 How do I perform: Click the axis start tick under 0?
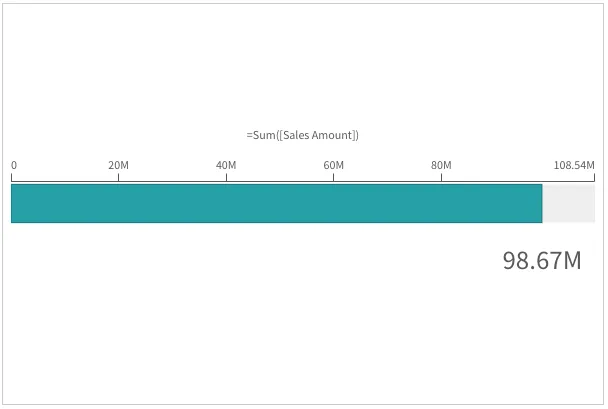[x=11, y=178]
